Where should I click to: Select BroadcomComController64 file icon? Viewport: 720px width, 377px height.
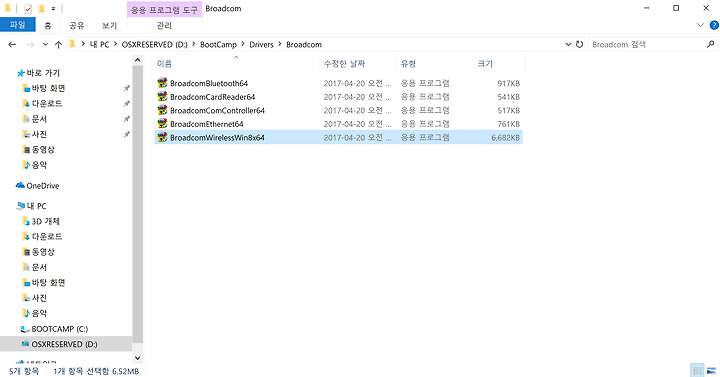click(x=162, y=110)
